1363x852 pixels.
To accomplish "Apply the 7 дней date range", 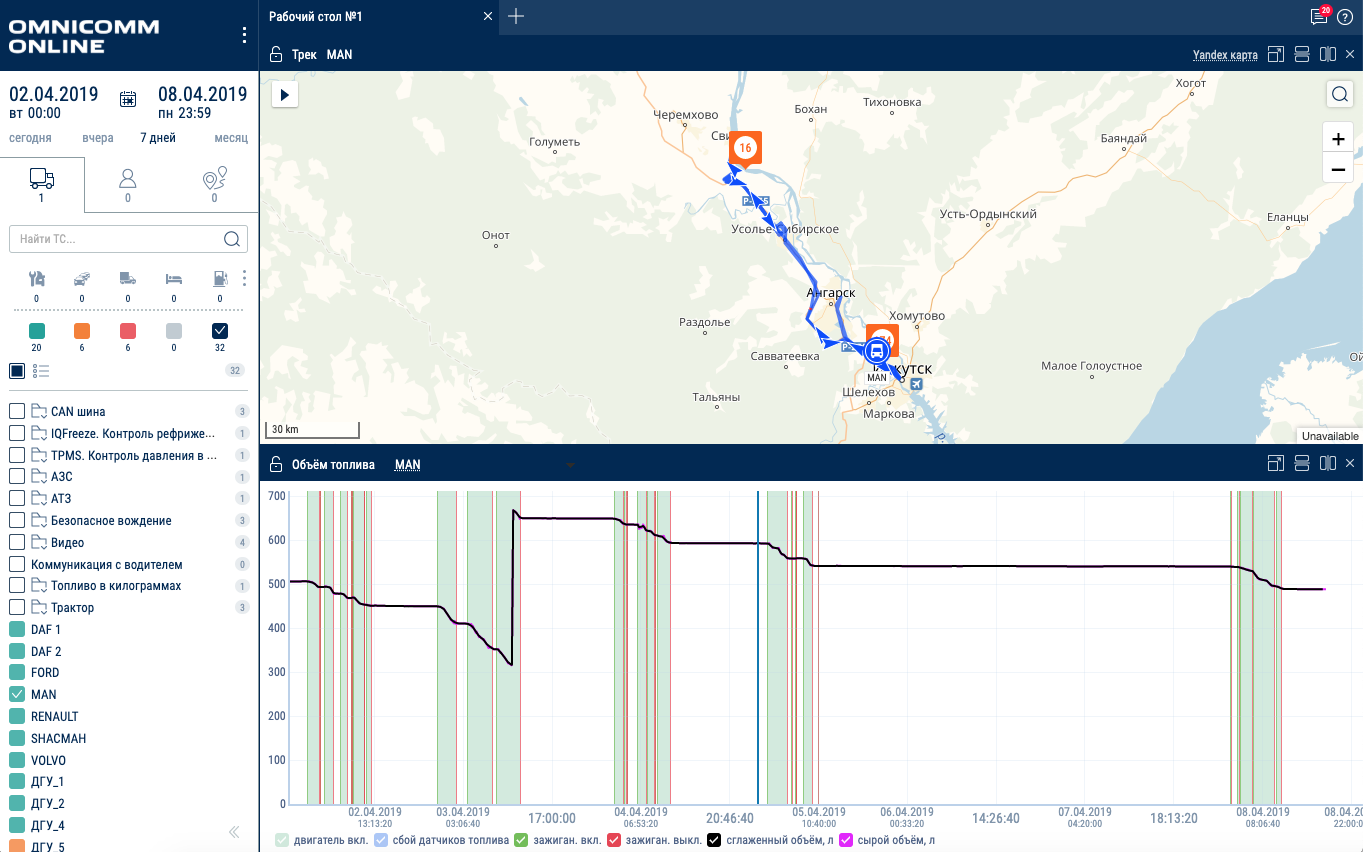I will 157,137.
